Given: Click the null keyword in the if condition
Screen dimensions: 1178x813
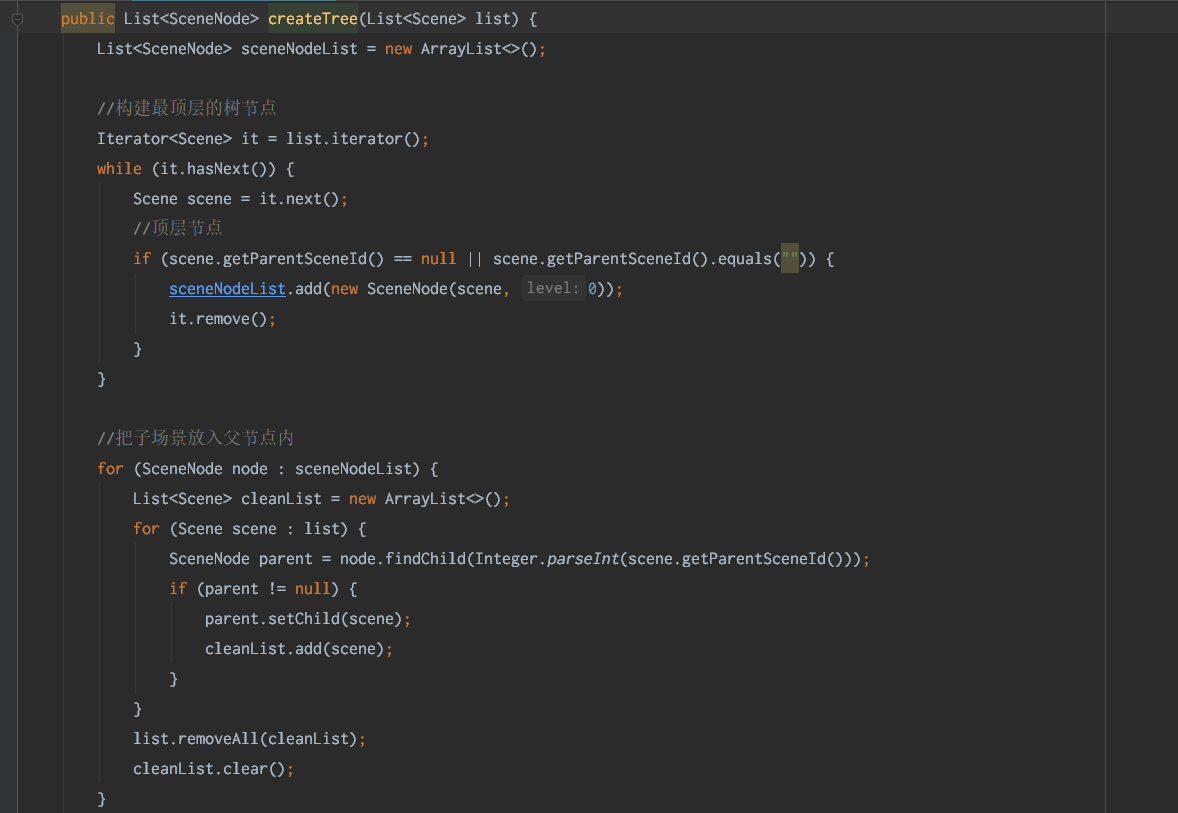Looking at the screenshot, I should 438,258.
